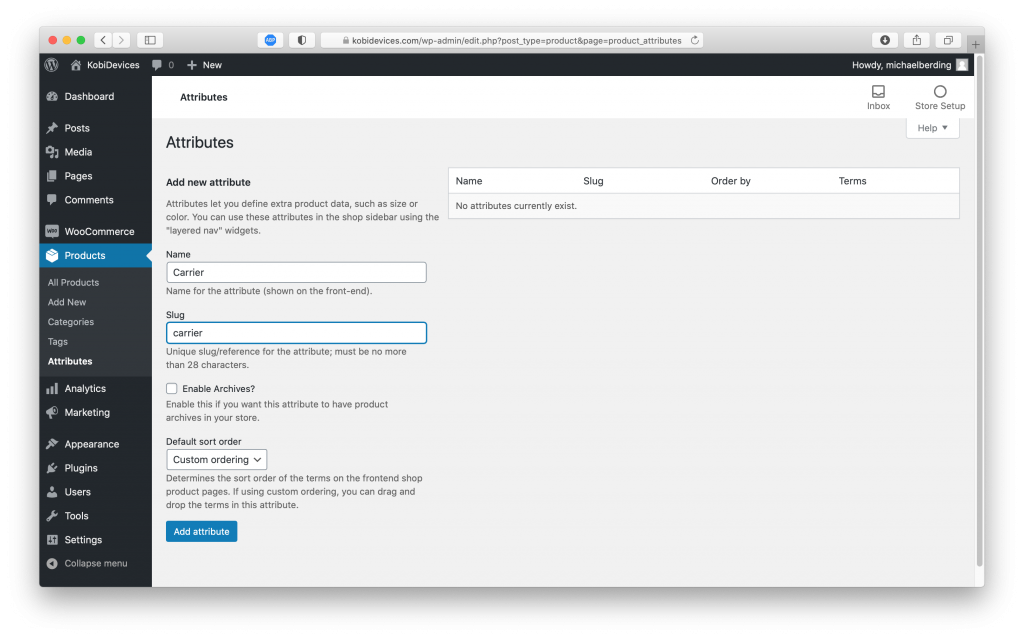Click the ABP ad blocker extension icon
This screenshot has height=639, width=1024.
pyautogui.click(x=270, y=41)
